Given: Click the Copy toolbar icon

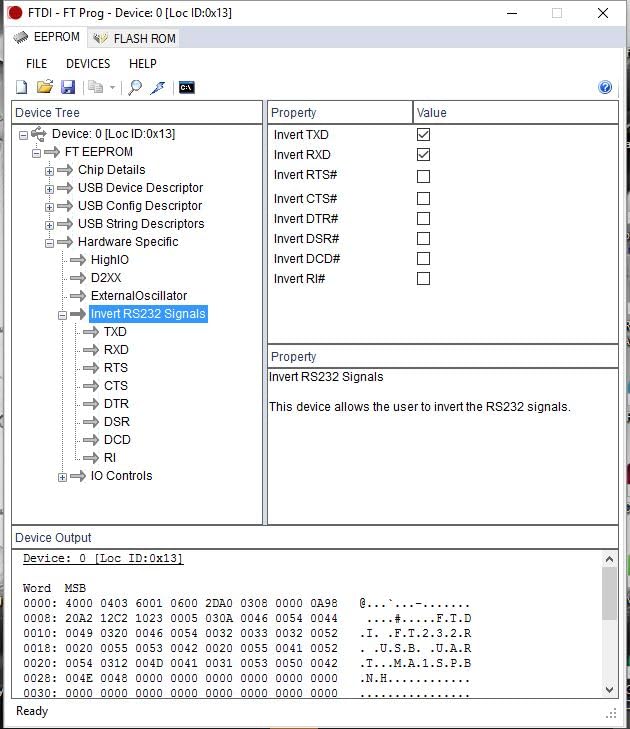Looking at the screenshot, I should tap(96, 87).
